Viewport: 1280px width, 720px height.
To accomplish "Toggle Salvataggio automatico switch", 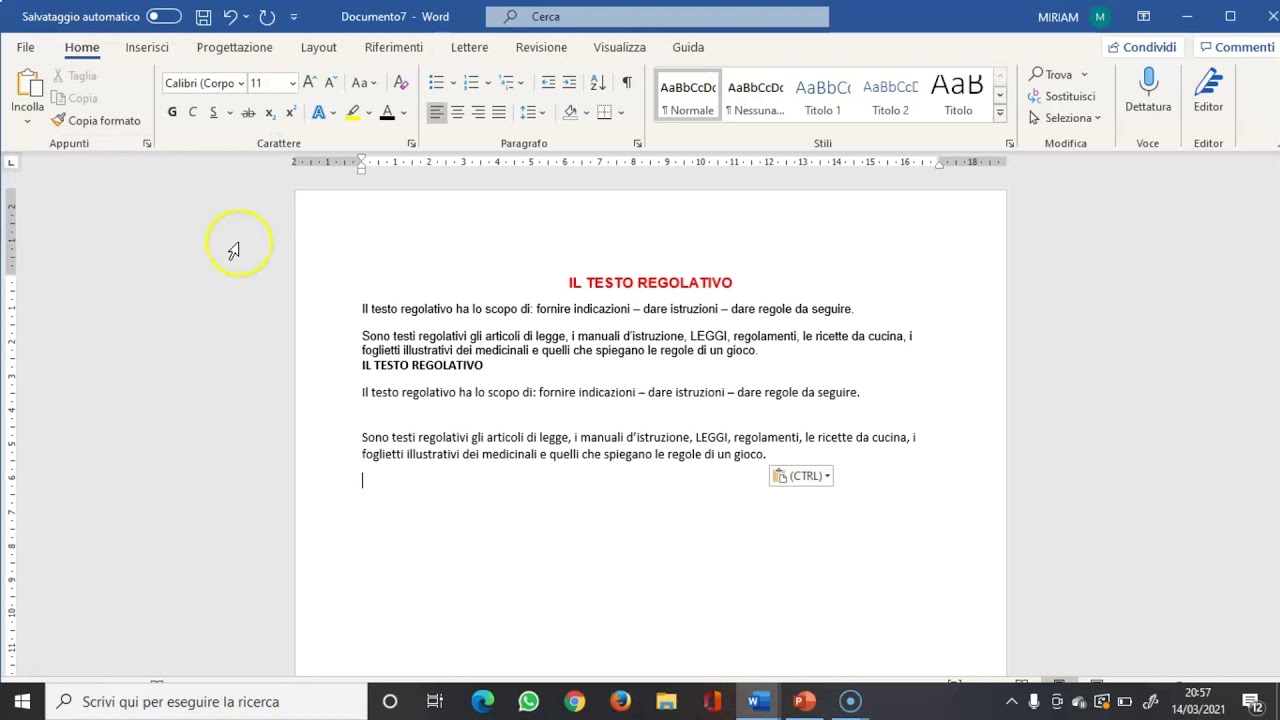I will click(x=164, y=17).
